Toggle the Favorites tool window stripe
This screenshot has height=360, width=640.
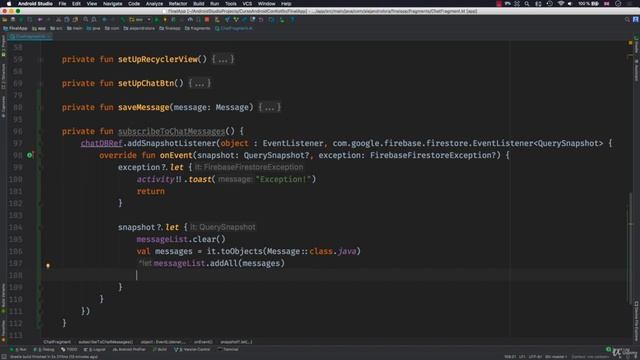click(x=3, y=330)
